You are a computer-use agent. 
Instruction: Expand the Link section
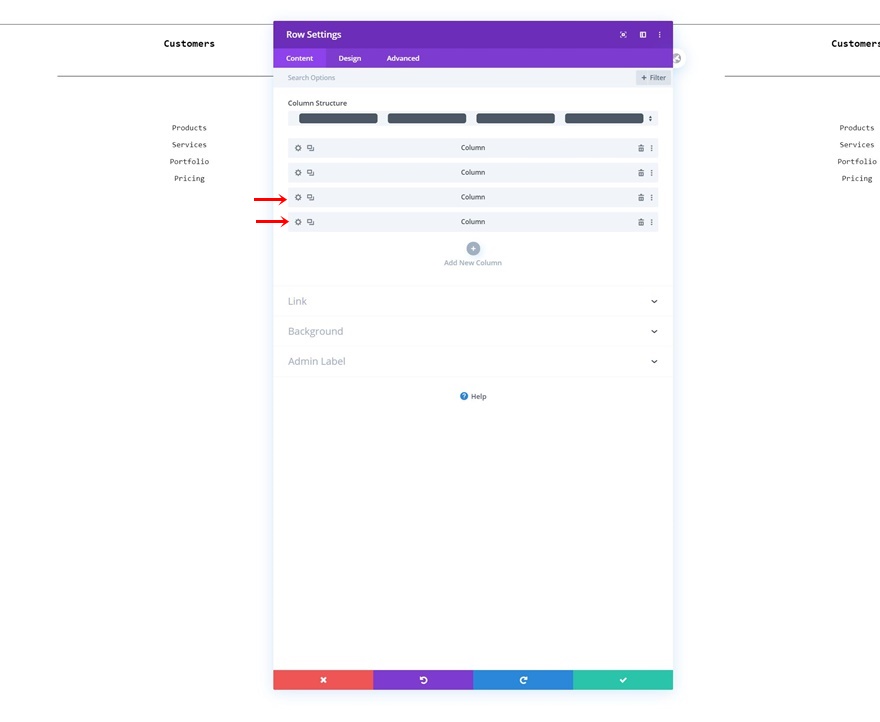coord(473,301)
